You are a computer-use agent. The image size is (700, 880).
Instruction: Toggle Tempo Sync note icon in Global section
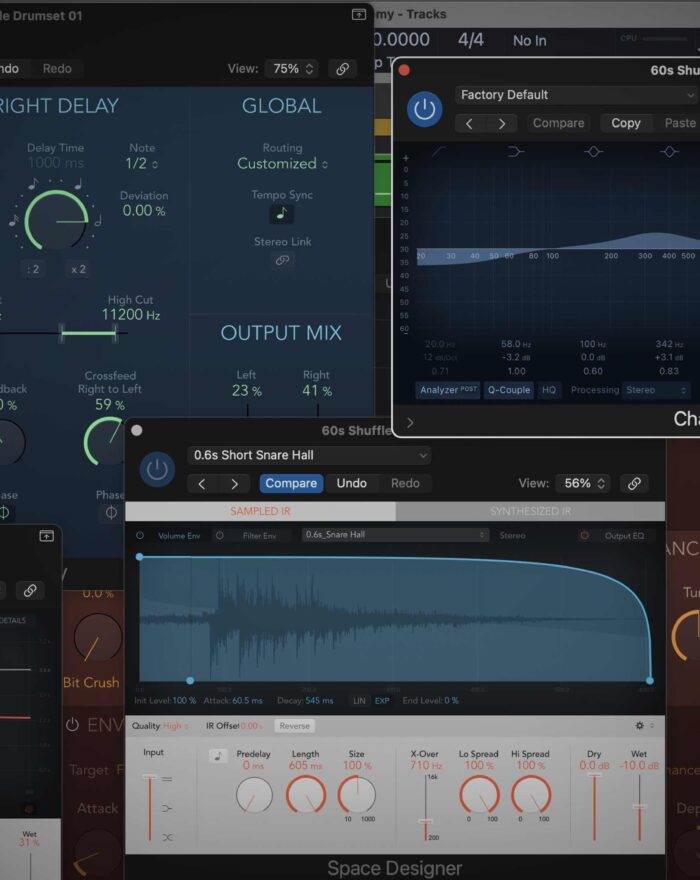[x=282, y=214]
